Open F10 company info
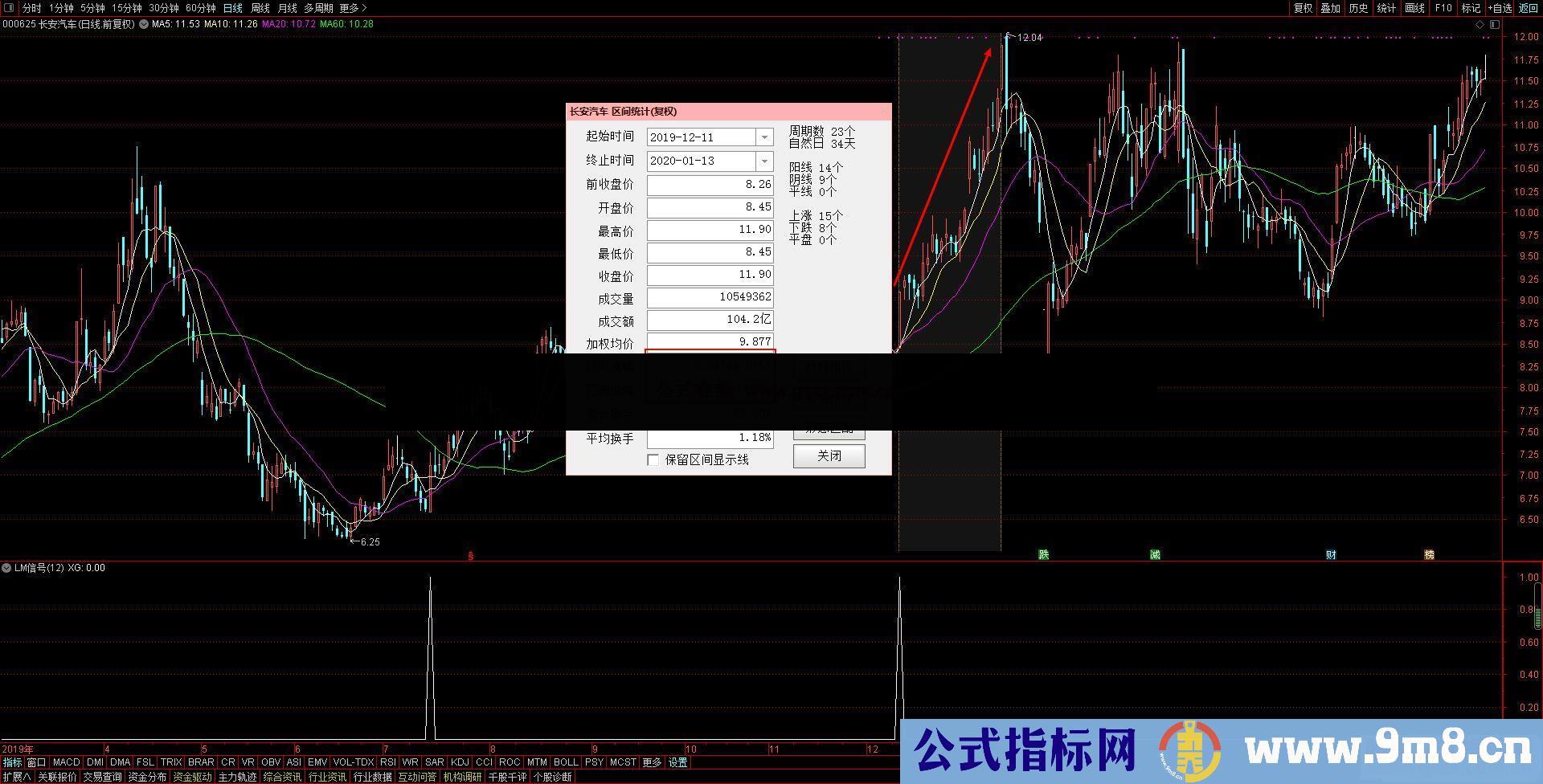 [1443, 8]
